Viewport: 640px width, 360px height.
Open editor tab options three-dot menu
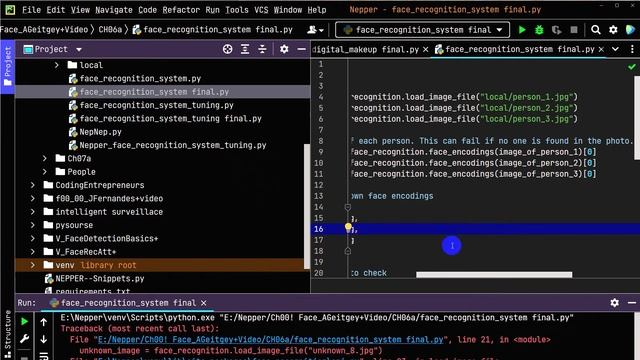click(x=632, y=49)
